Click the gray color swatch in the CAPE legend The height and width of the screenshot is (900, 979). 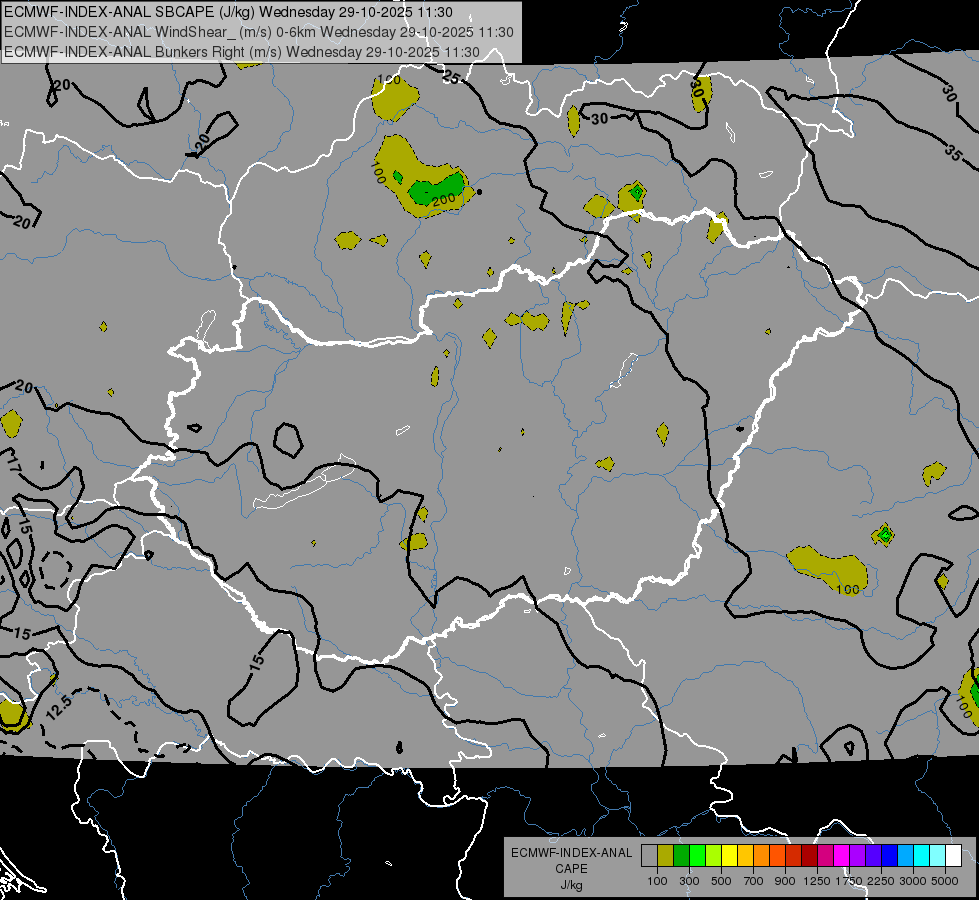point(649,856)
